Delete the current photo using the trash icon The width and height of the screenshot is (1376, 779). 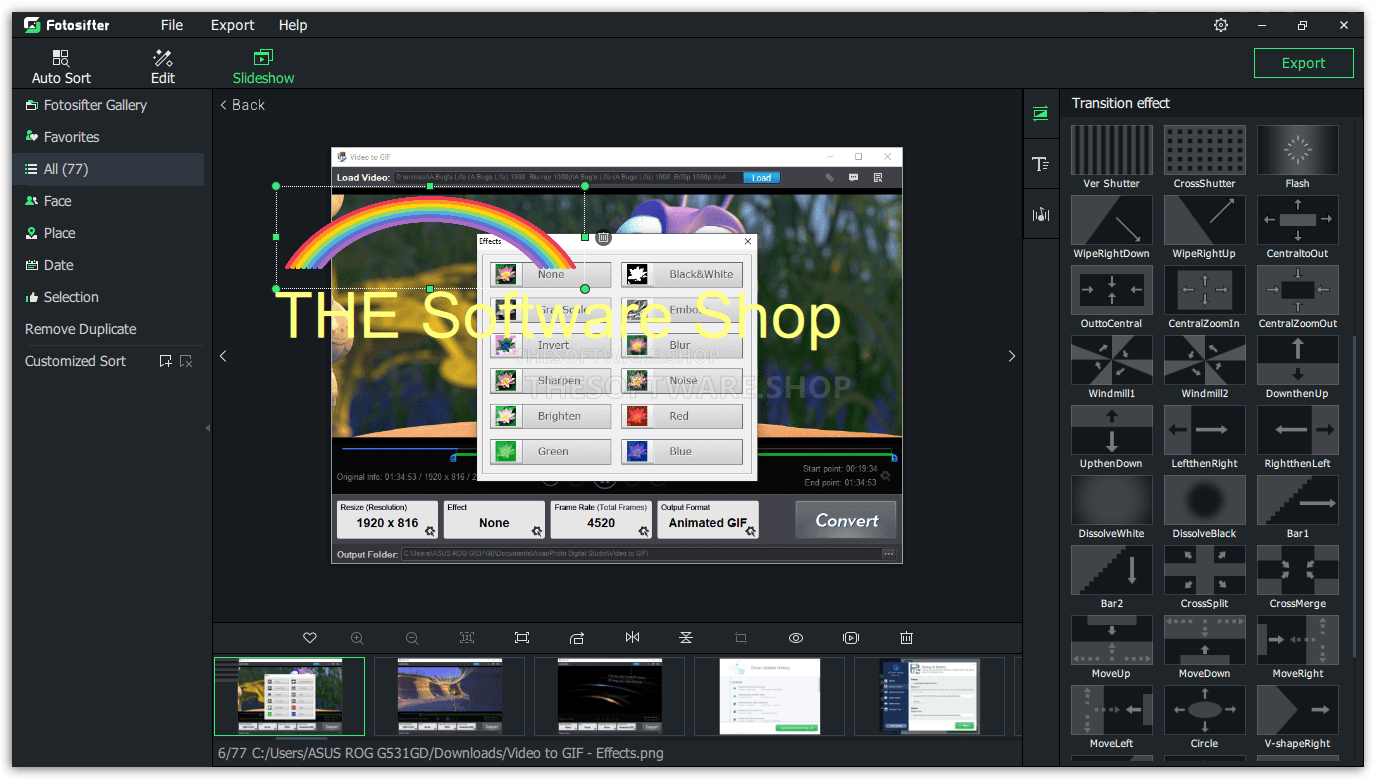click(906, 637)
